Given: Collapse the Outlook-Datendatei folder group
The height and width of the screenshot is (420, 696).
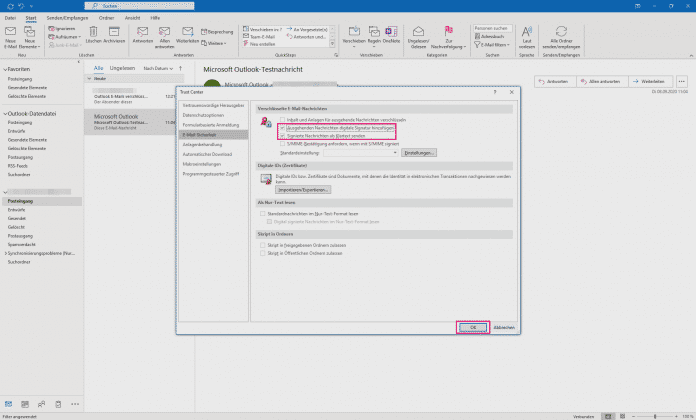Looking at the screenshot, I should (4, 114).
